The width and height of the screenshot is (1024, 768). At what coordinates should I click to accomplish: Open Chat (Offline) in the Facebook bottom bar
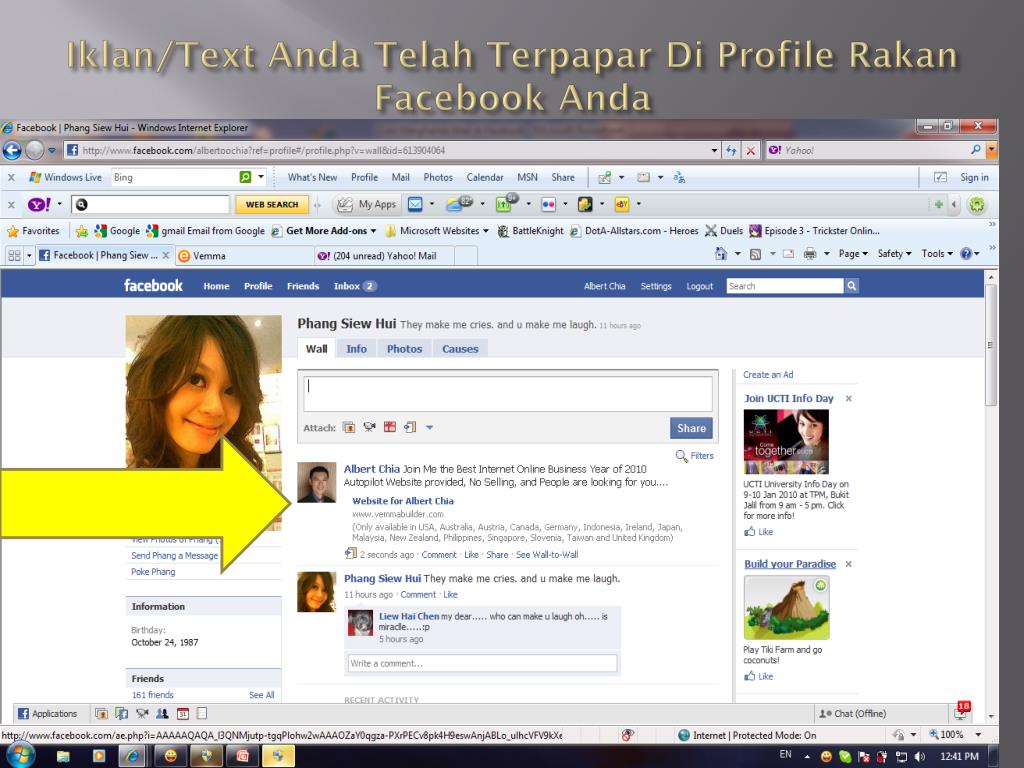pos(853,713)
